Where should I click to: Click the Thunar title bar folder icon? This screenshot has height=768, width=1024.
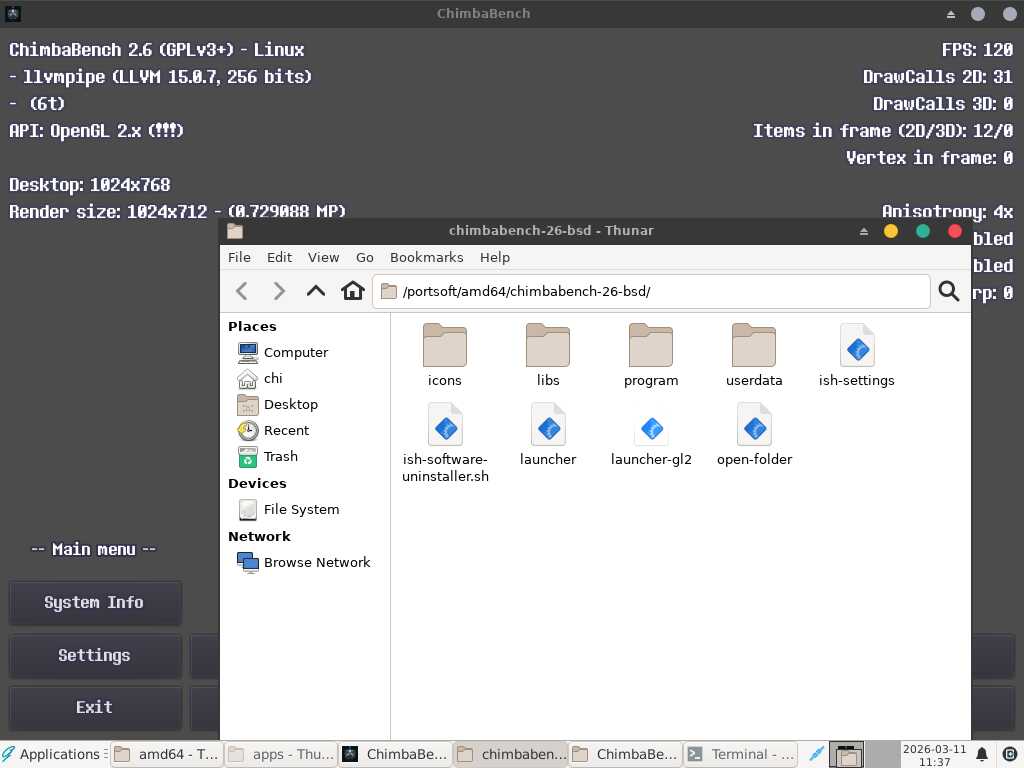coord(235,231)
